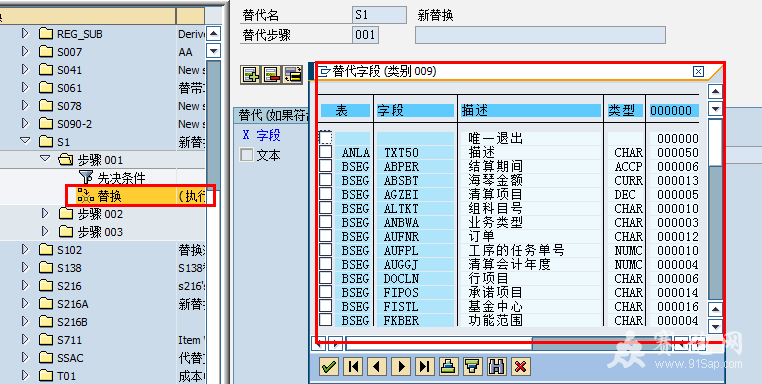The image size is (762, 384).
Task: Expand the 步骤 002 node
Action: pyautogui.click(x=45, y=213)
